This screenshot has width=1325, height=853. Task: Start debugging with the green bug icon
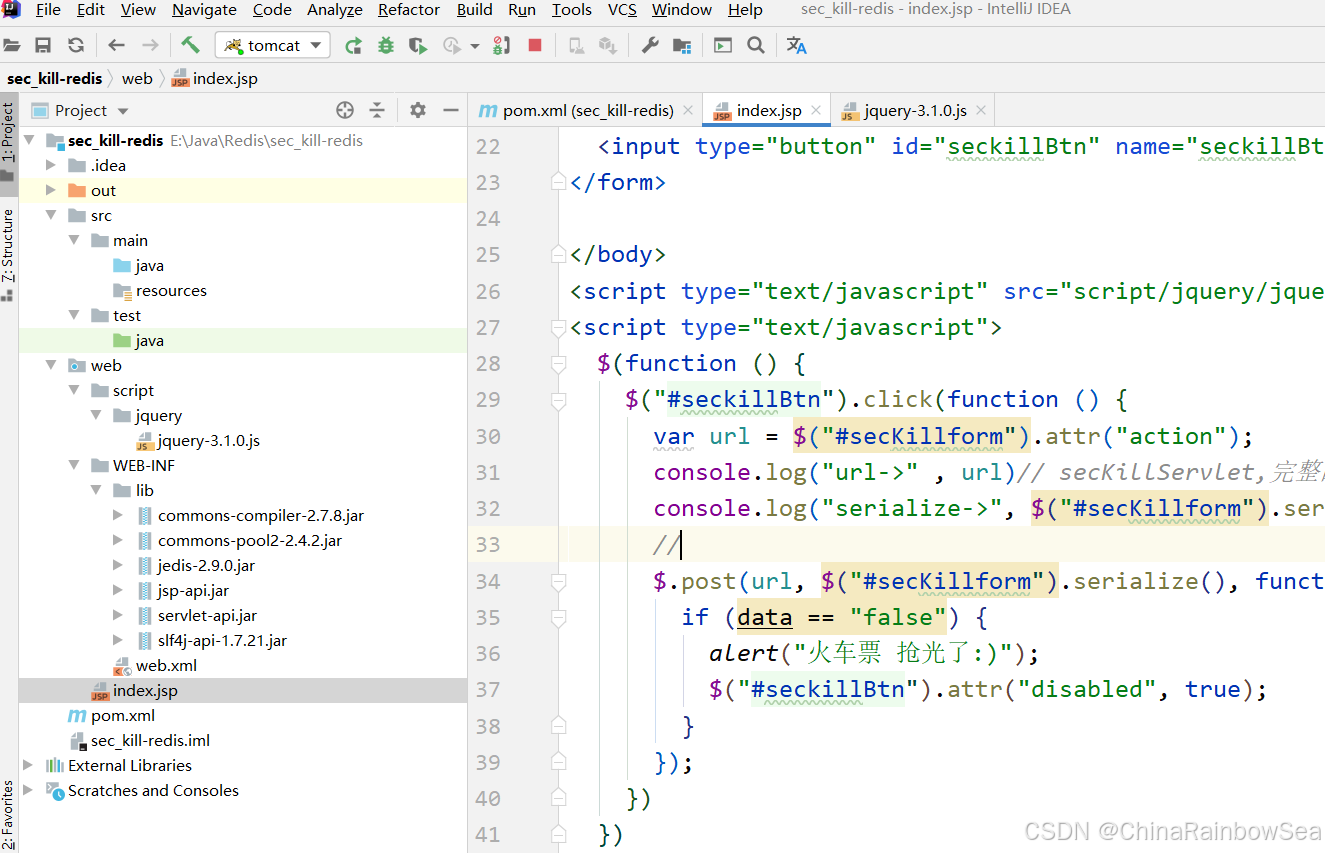tap(385, 45)
